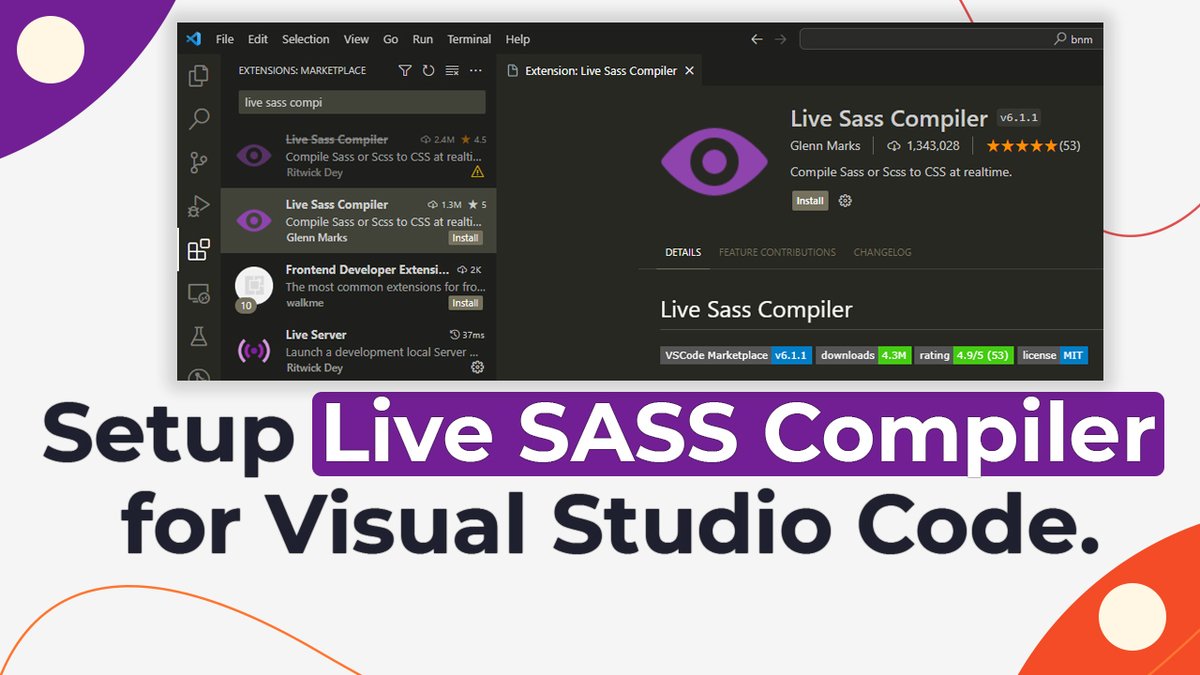Close the Live Sass Compiler editor tab
Viewport: 1200px width, 675px height.
(689, 71)
